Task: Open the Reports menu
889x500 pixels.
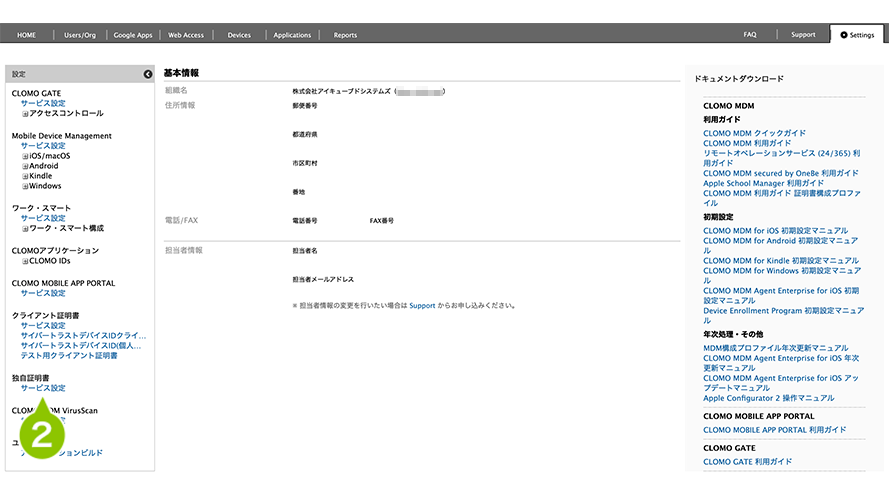Action: point(345,35)
